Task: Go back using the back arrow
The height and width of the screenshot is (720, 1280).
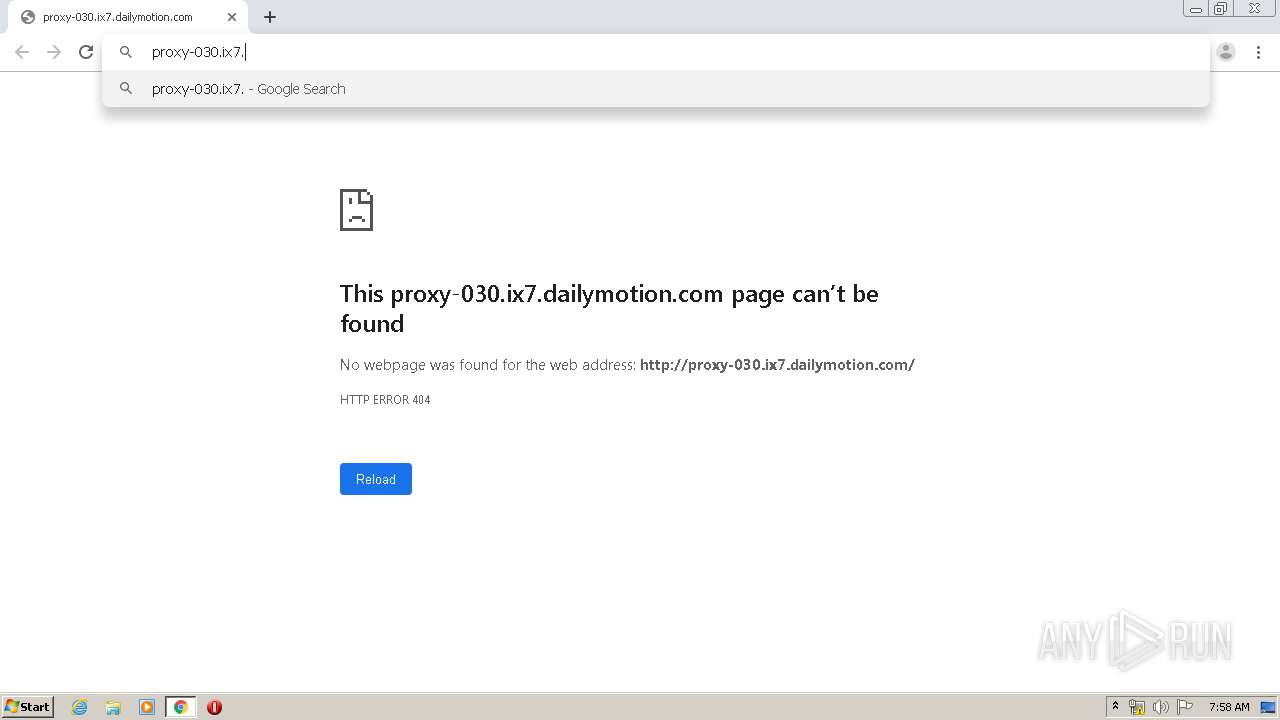Action: [x=22, y=52]
